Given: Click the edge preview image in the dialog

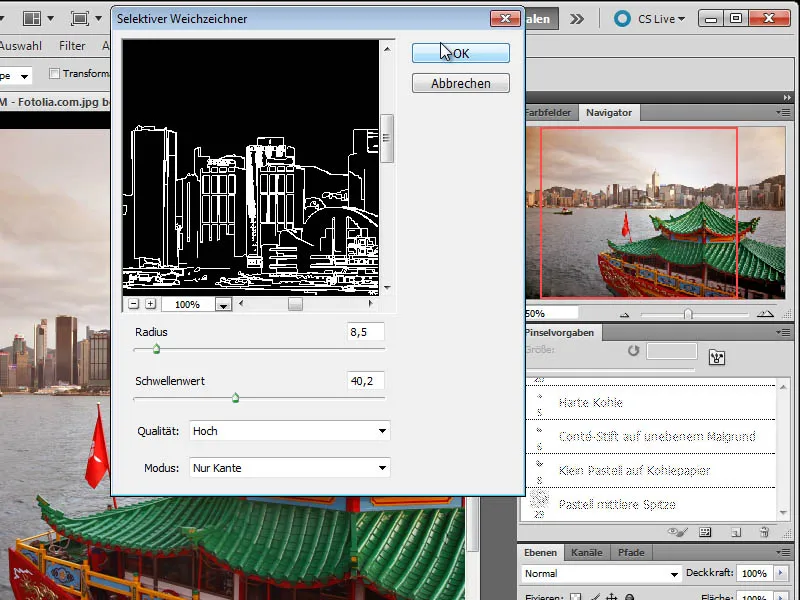Looking at the screenshot, I should (x=251, y=167).
